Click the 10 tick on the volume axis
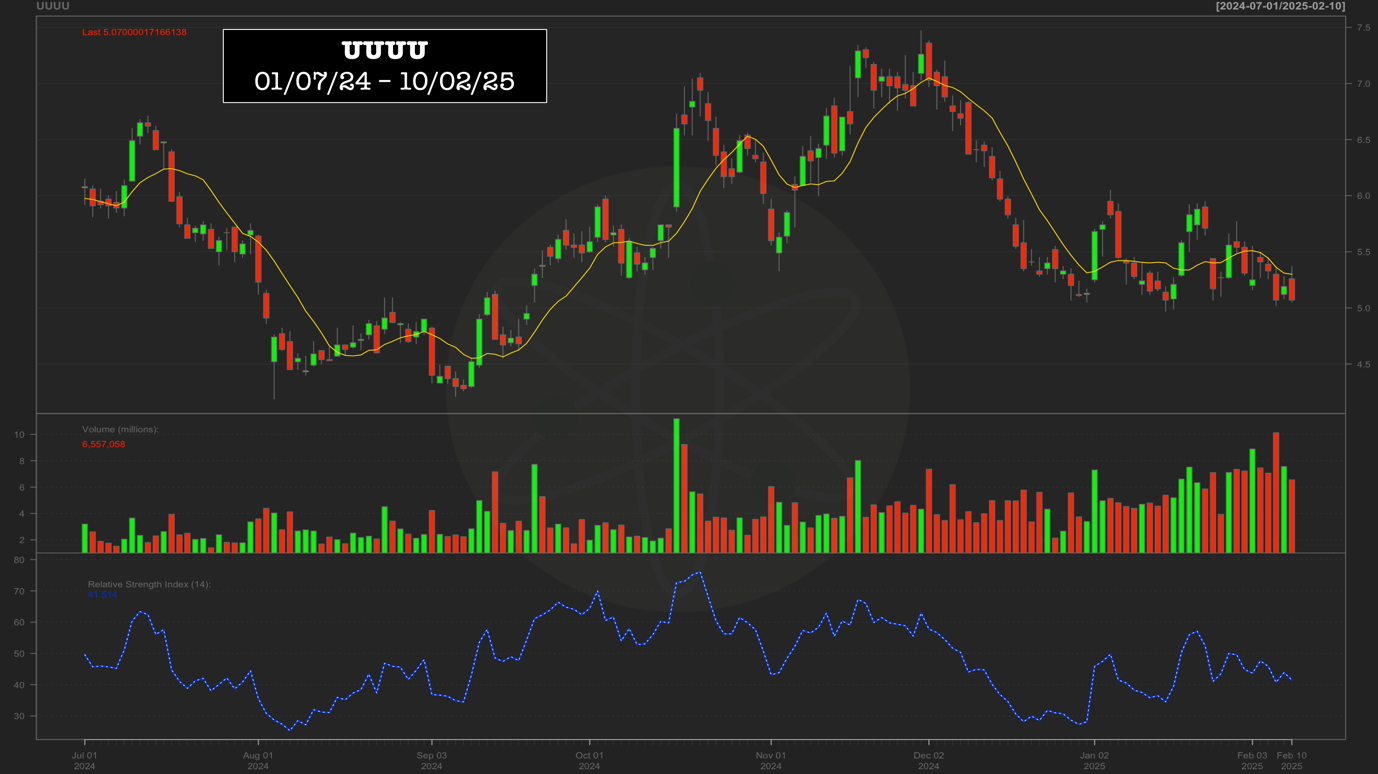1378x774 pixels. click(x=19, y=435)
